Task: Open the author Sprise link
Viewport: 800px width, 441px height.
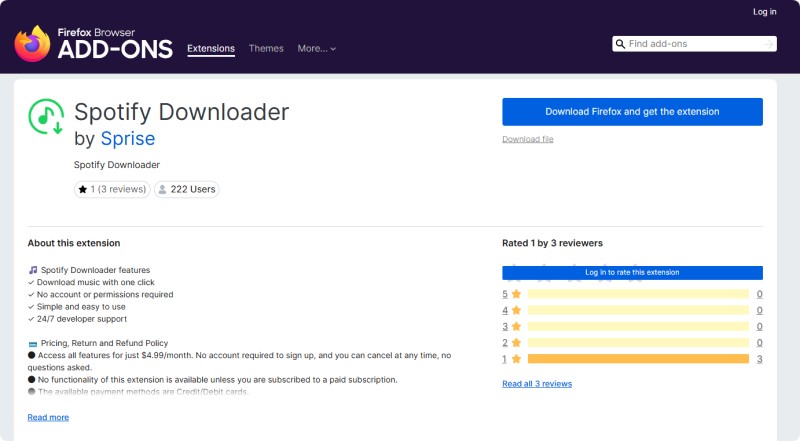Action: (128, 139)
